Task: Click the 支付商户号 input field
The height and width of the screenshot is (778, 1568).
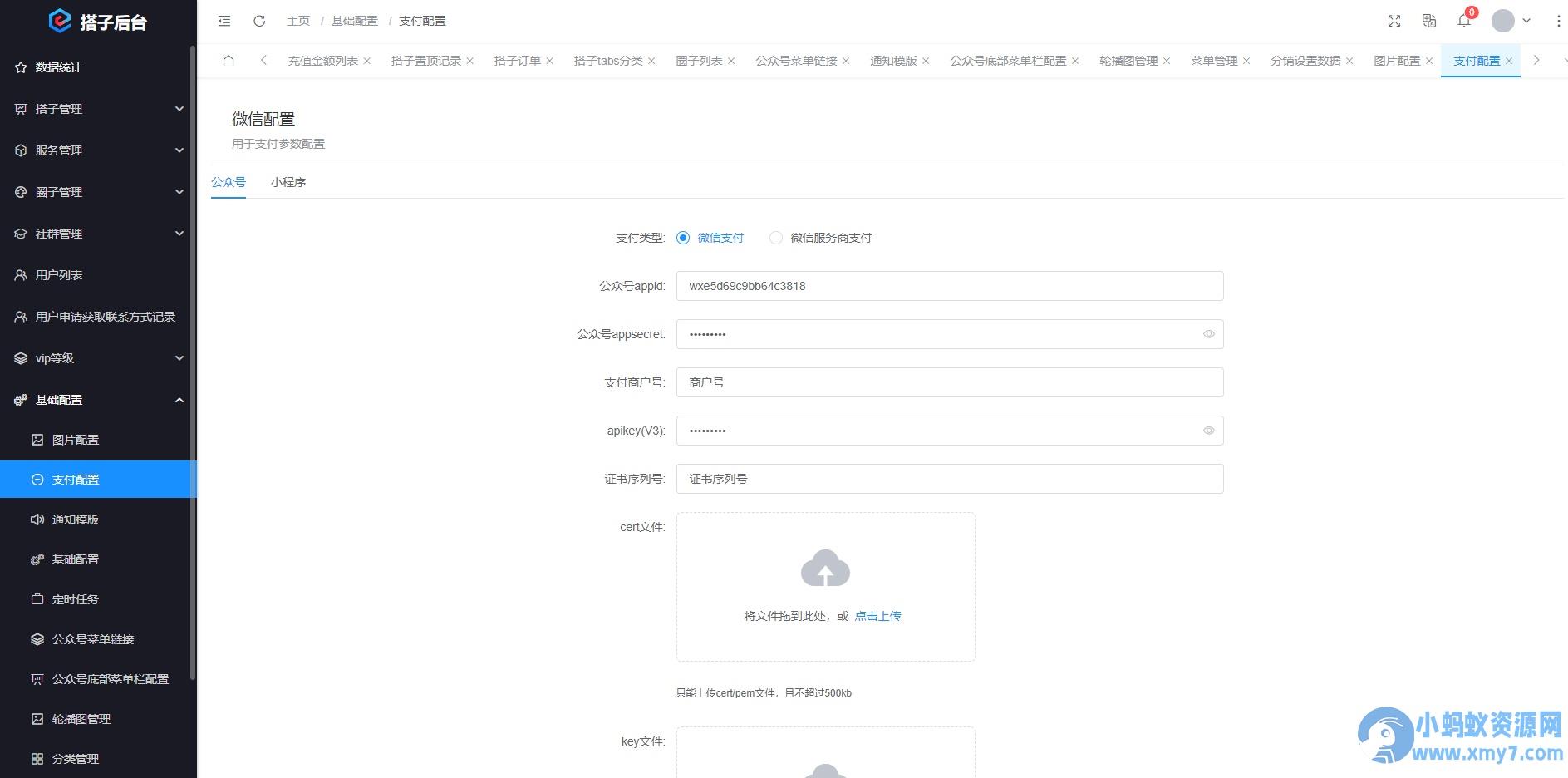Action: [950, 382]
